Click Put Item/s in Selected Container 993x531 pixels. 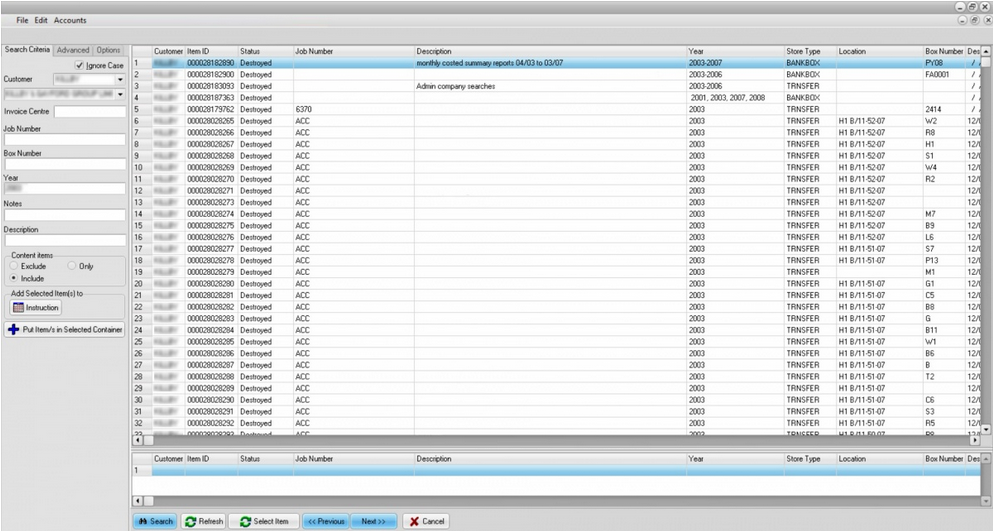65,329
